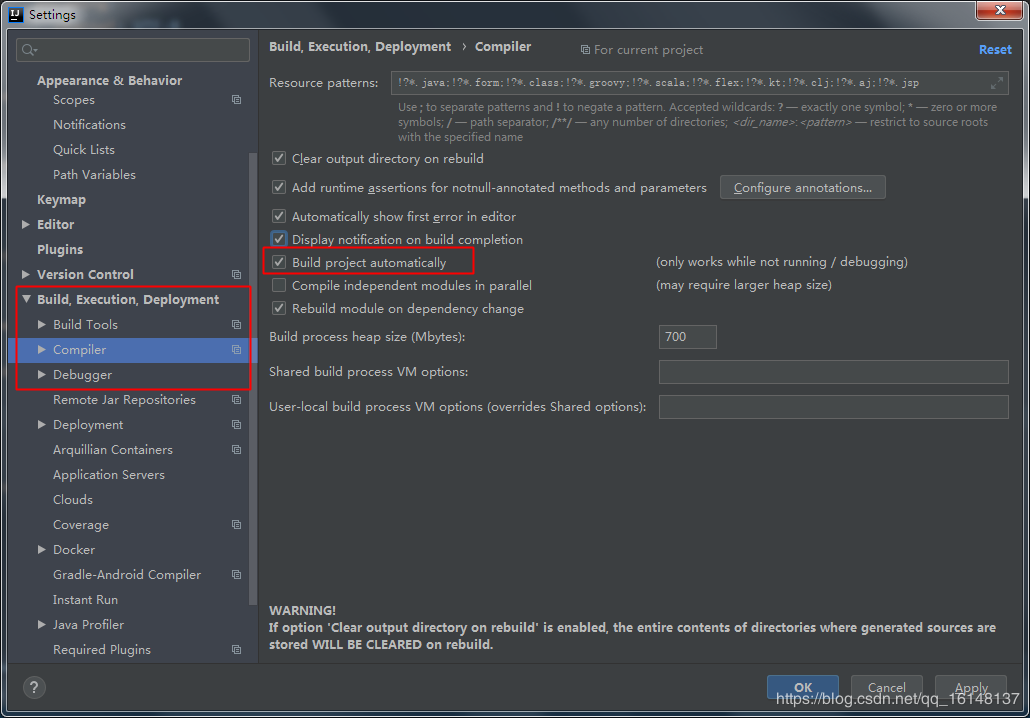Toggle Rebuild module on dependency change

279,308
